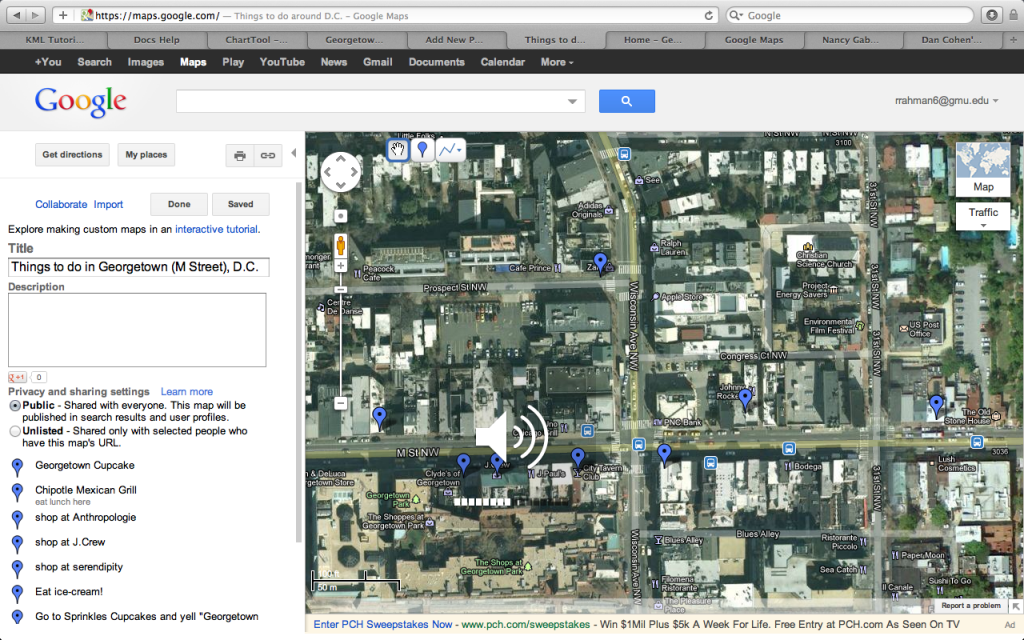The width and height of the screenshot is (1024, 640).
Task: Select shop at J.Crew list item
Action: click(70, 542)
